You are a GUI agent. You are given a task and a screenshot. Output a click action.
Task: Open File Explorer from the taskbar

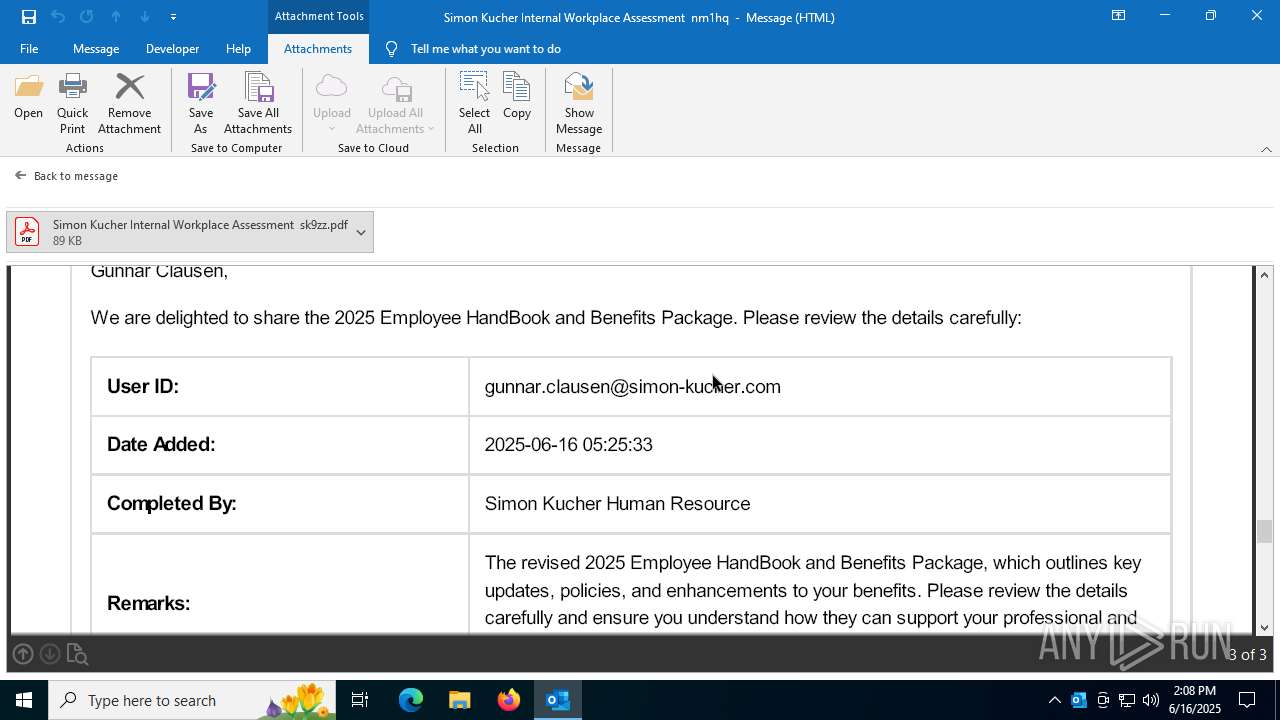point(459,700)
